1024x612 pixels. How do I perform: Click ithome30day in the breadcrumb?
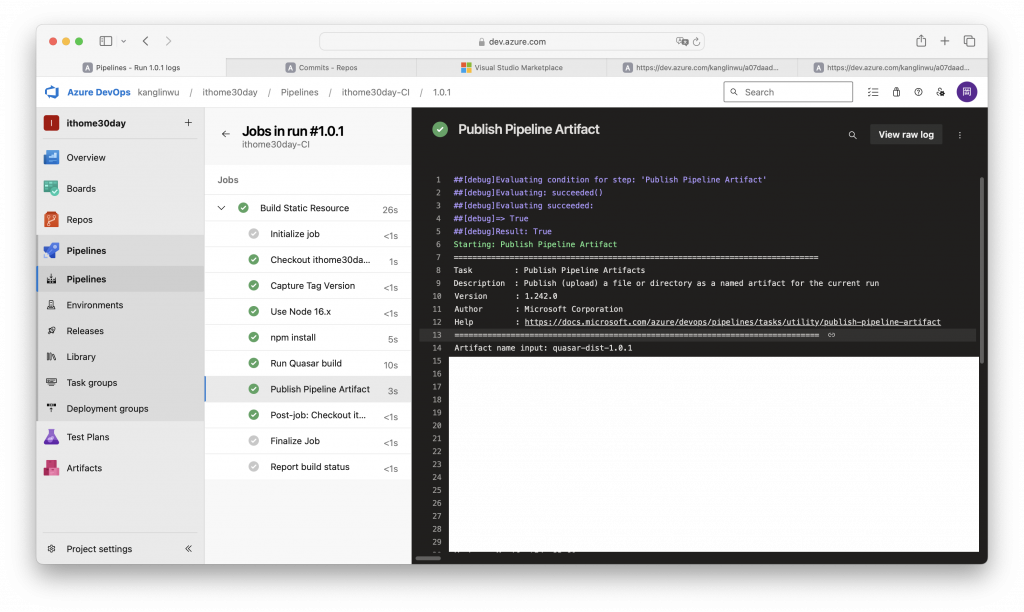[230, 92]
